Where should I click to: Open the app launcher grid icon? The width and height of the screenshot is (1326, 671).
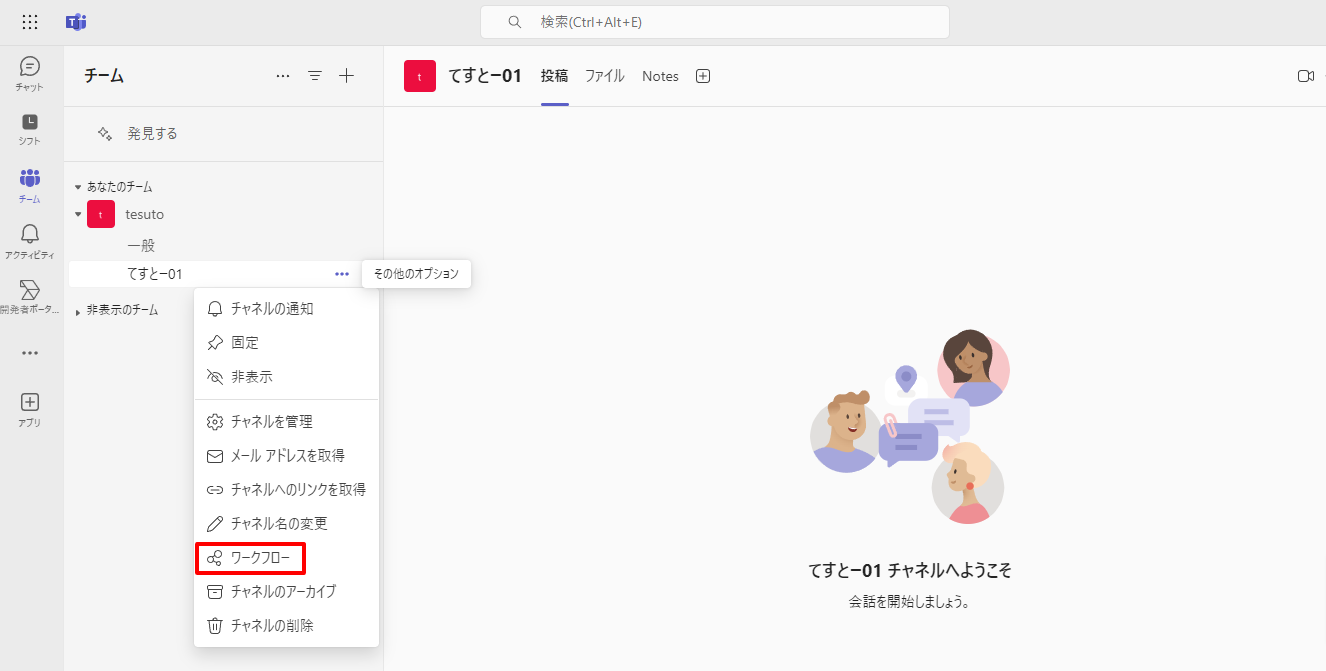[x=30, y=22]
